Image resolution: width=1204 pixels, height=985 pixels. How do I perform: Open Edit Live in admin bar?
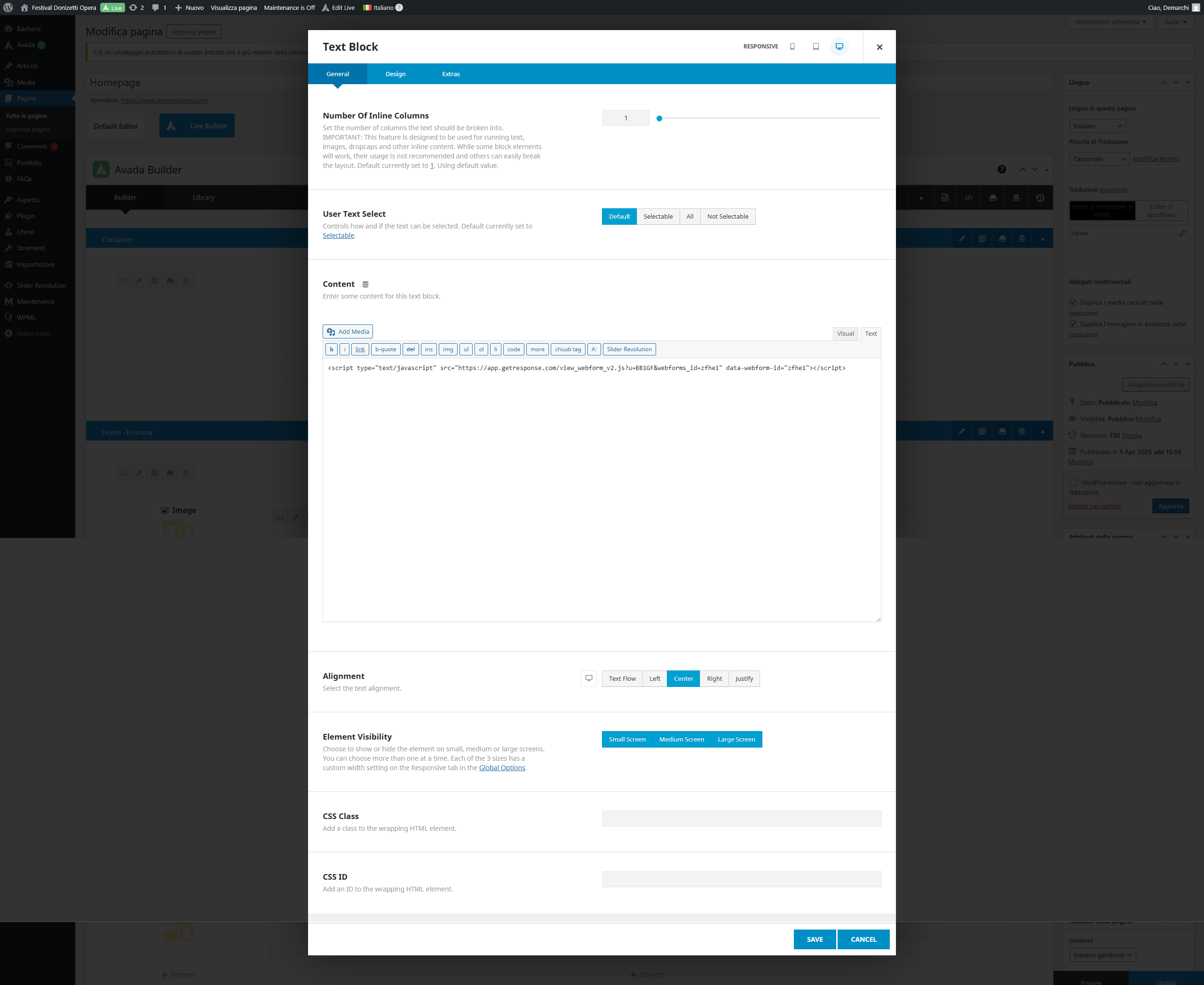coord(338,8)
